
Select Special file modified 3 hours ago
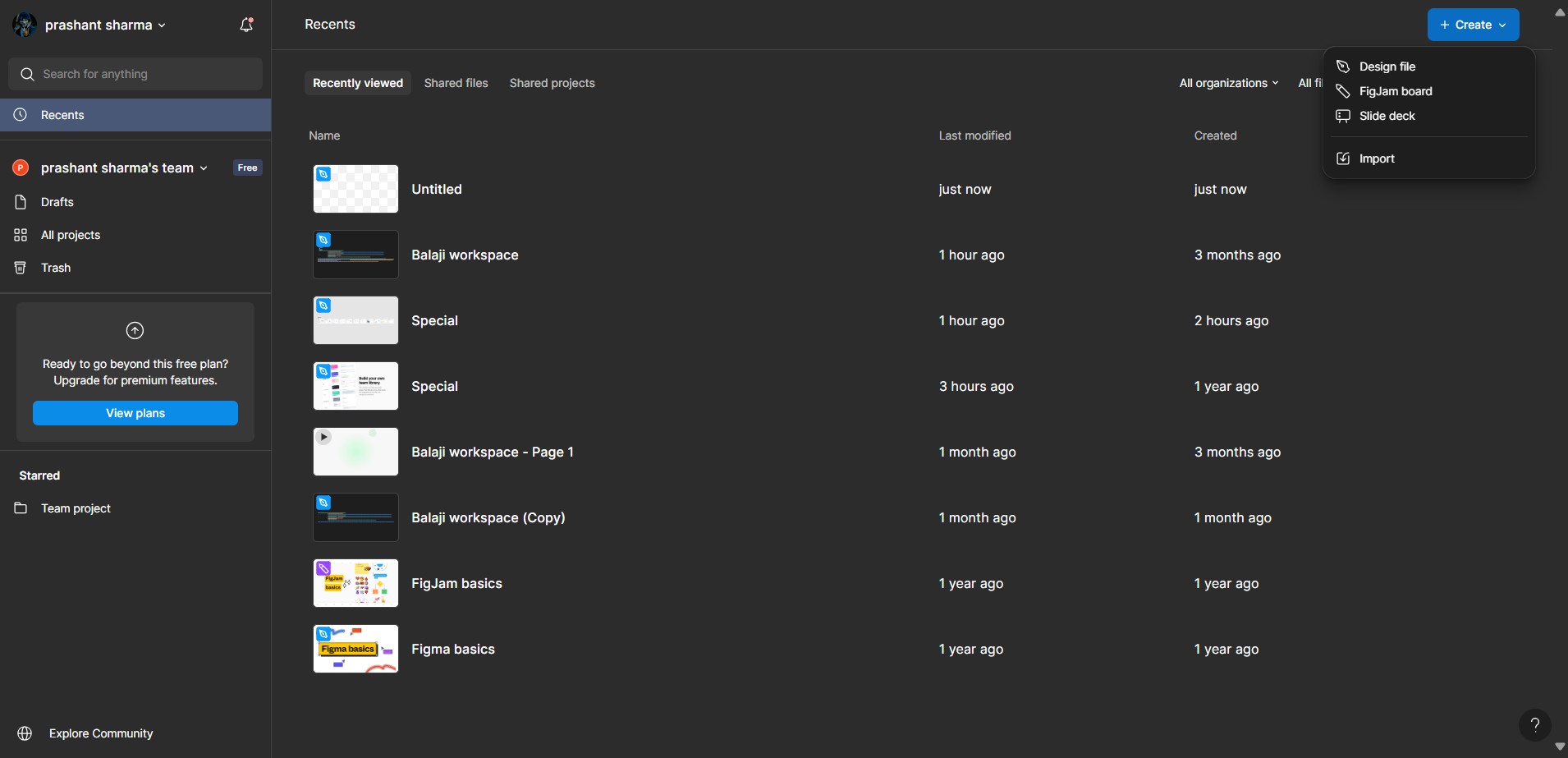tap(434, 386)
